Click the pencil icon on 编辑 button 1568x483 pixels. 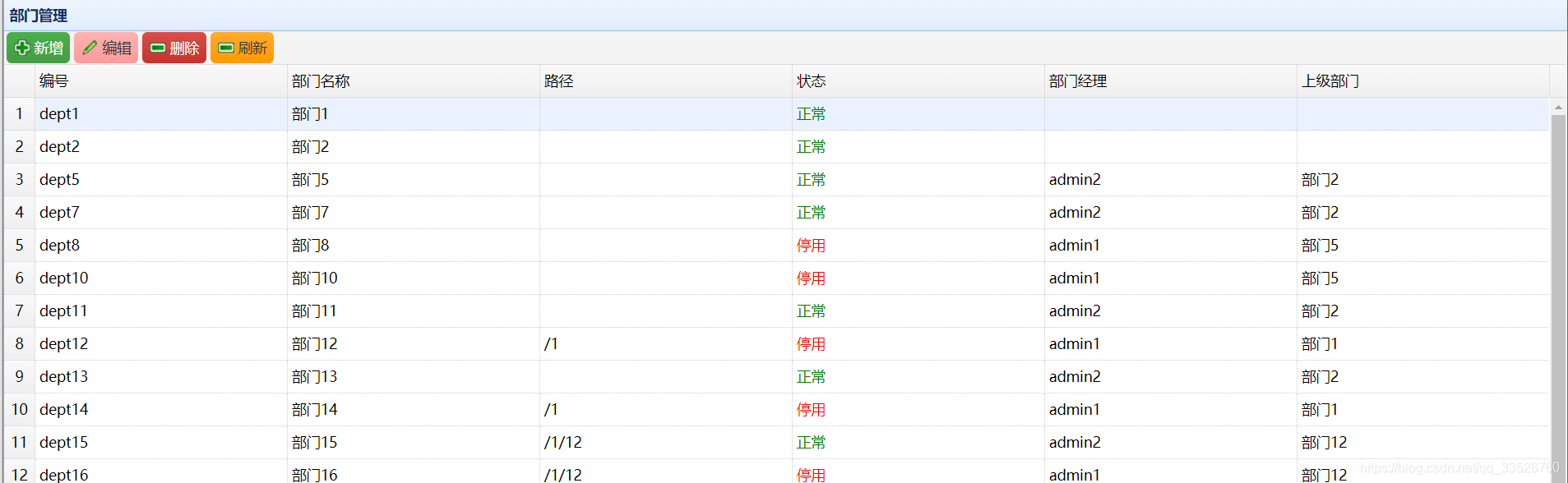pos(90,48)
